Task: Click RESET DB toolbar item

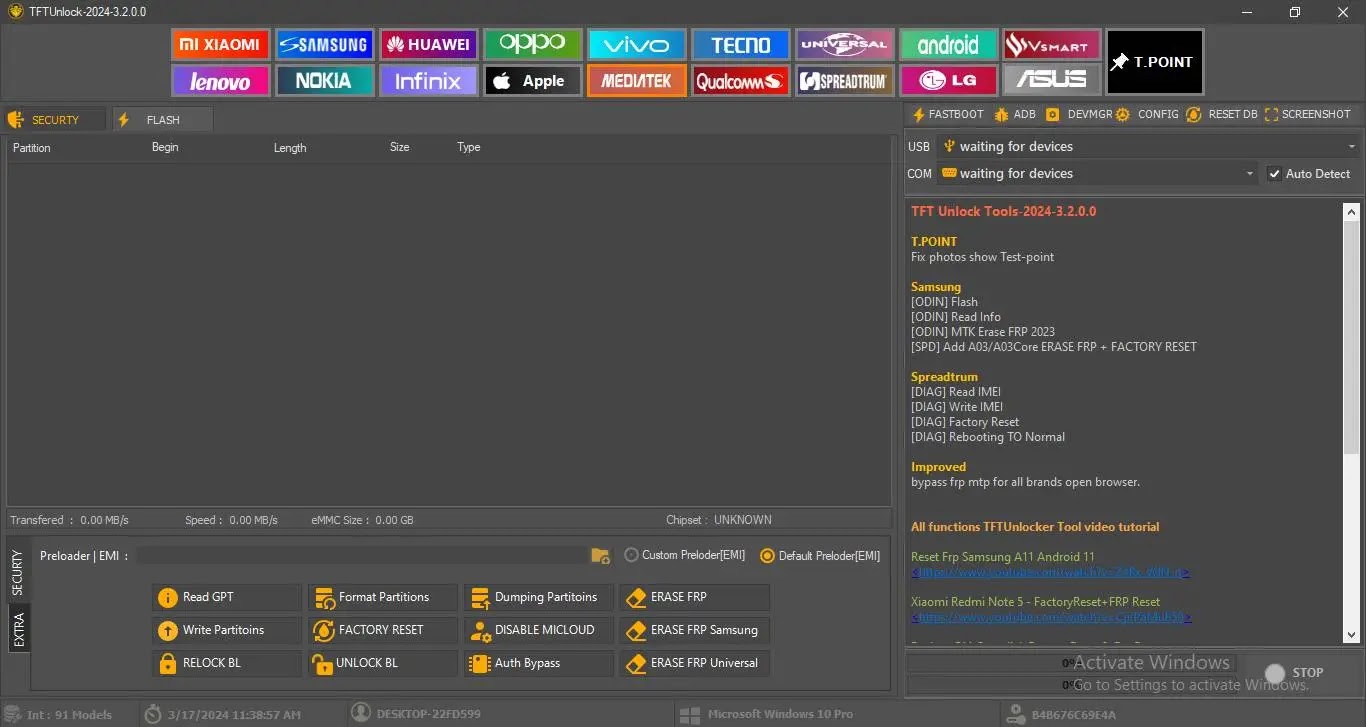Action: (1222, 114)
